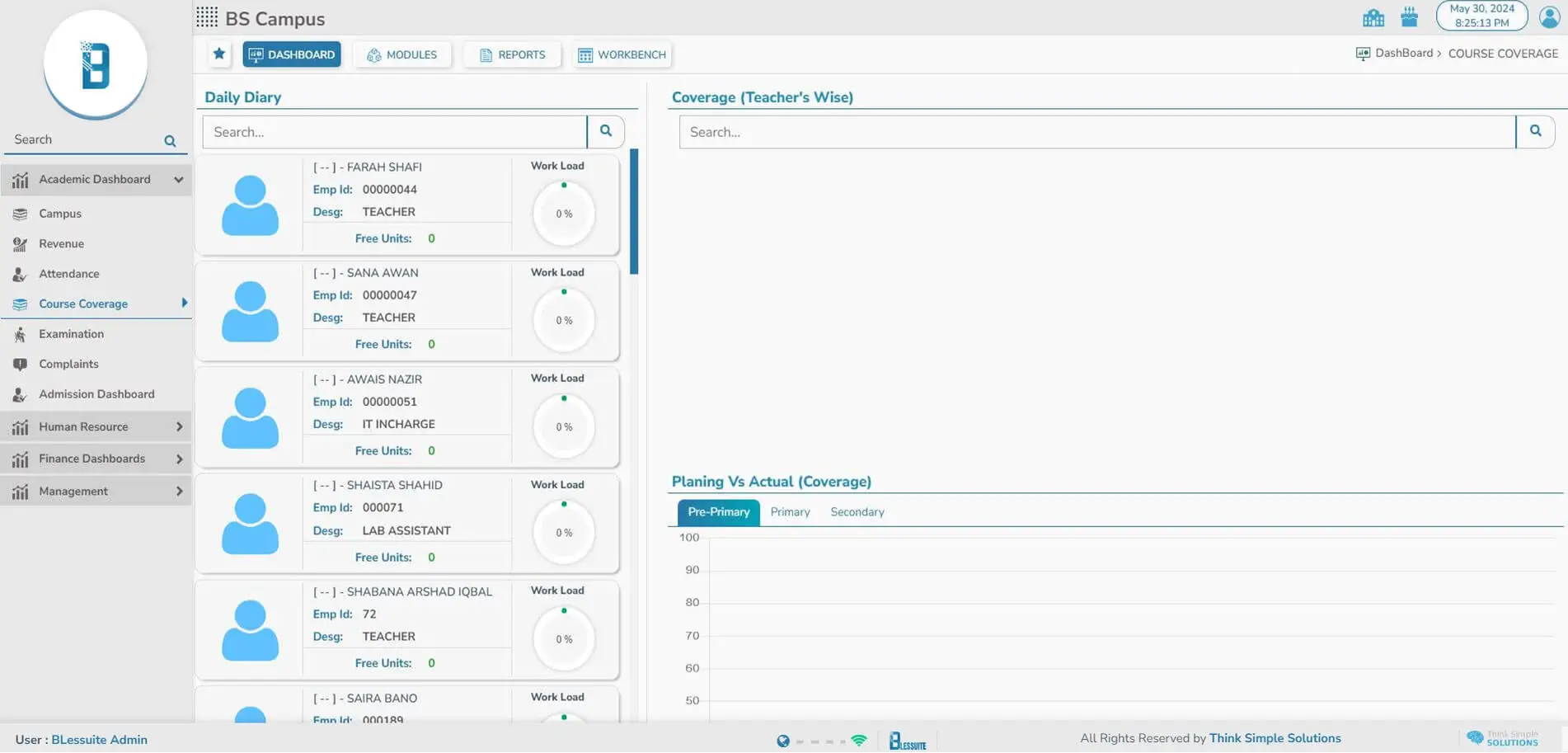
Task: Click the Coverage search magnifier button
Action: [x=1535, y=131]
